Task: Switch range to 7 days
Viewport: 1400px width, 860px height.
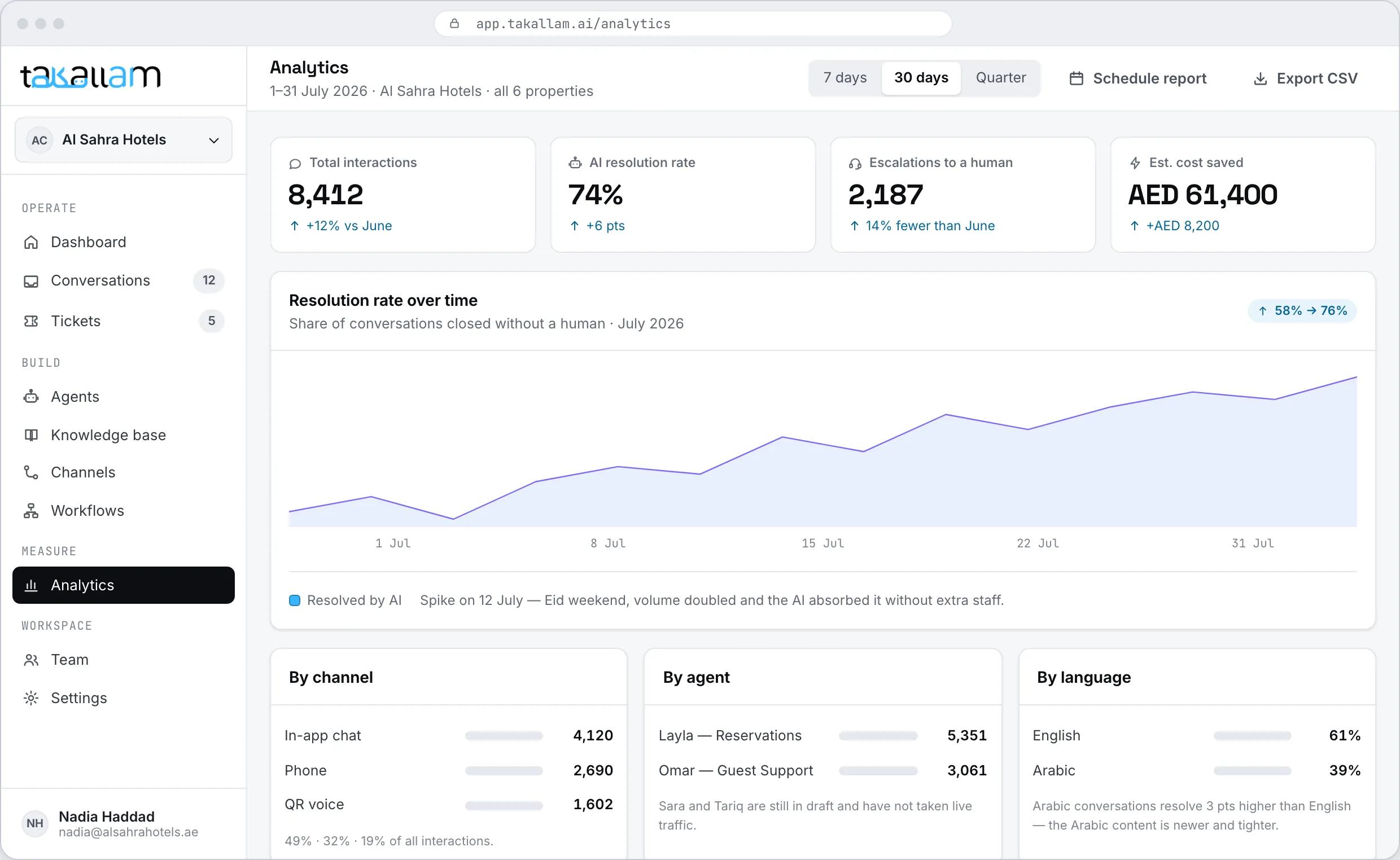Action: 845,78
